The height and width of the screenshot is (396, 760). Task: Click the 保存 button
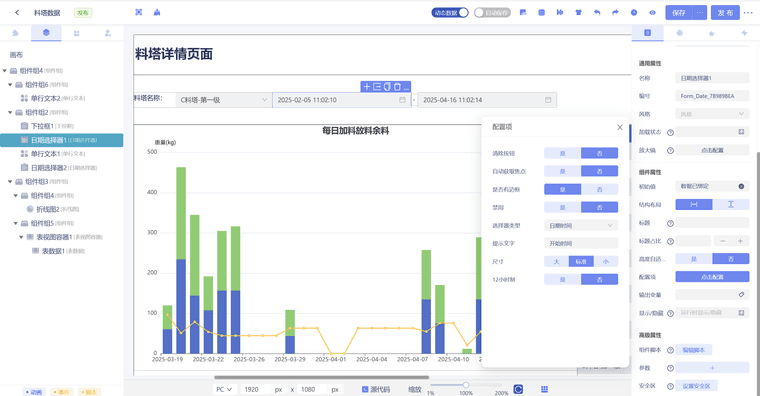coord(679,13)
